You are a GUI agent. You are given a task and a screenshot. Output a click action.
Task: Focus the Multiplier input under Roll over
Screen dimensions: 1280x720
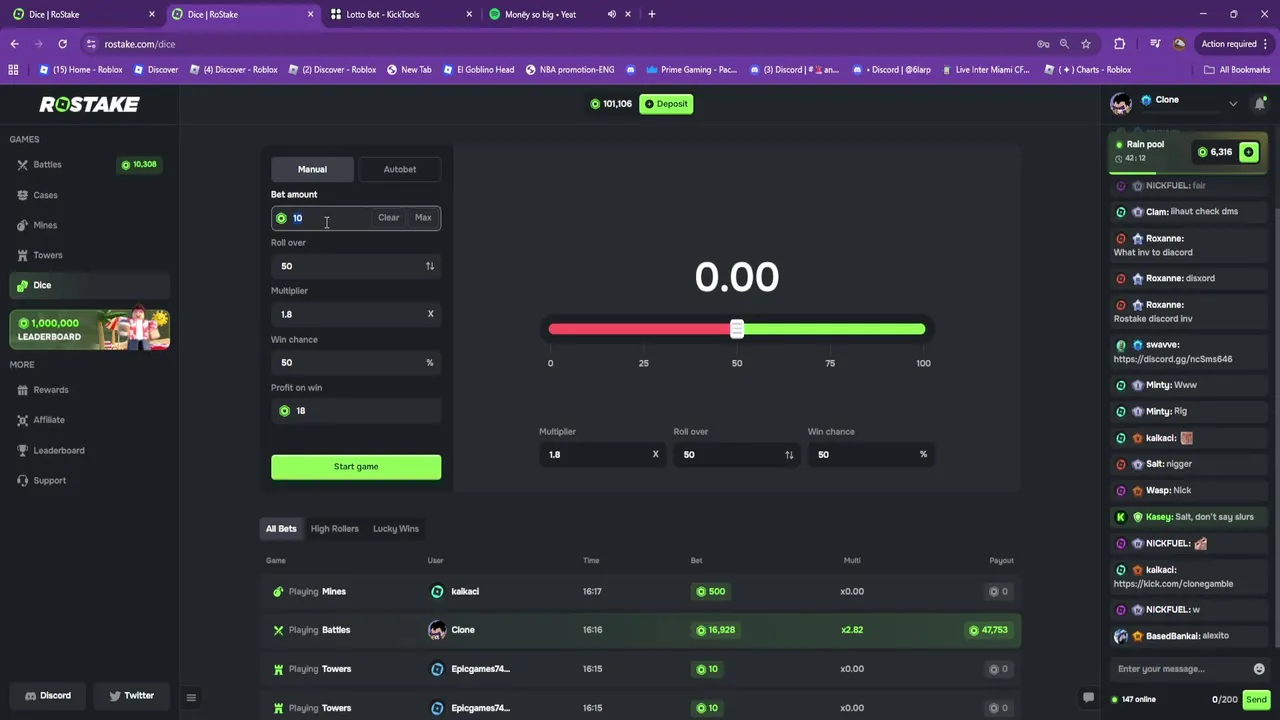356,314
